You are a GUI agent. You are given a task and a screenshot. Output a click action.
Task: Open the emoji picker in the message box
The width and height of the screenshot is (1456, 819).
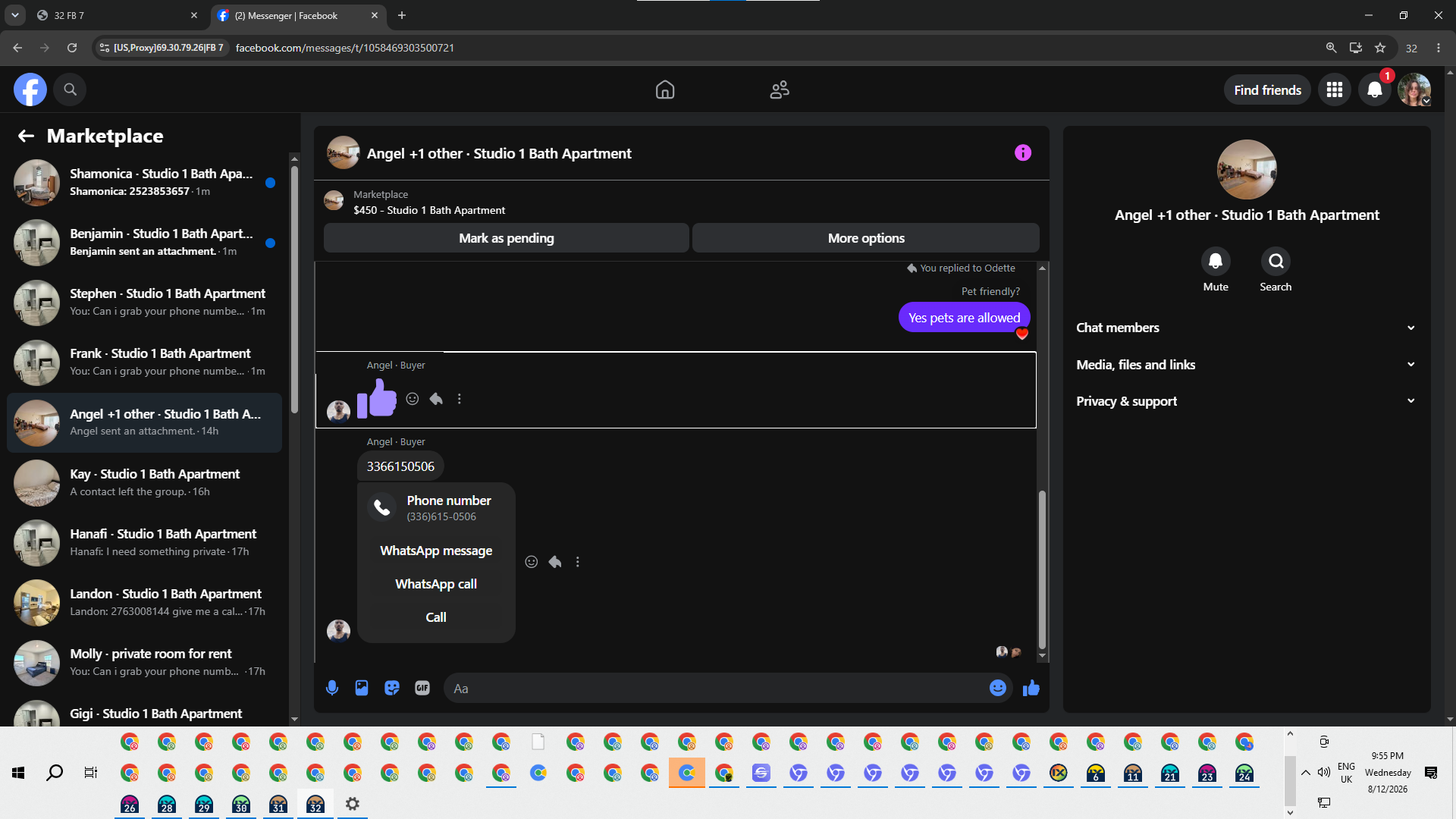[x=998, y=688]
